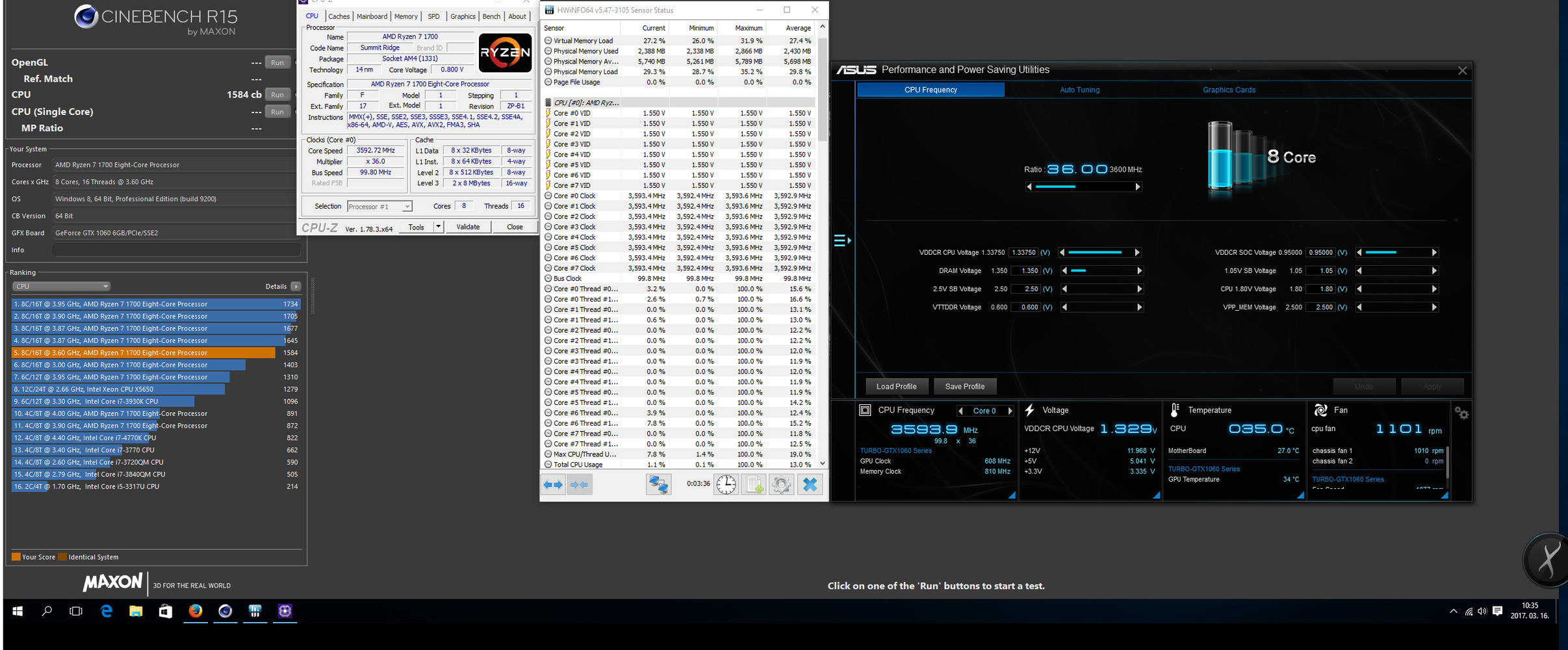Open Action Center notification icon
Screen dimensions: 1568x650
[x=1498, y=611]
